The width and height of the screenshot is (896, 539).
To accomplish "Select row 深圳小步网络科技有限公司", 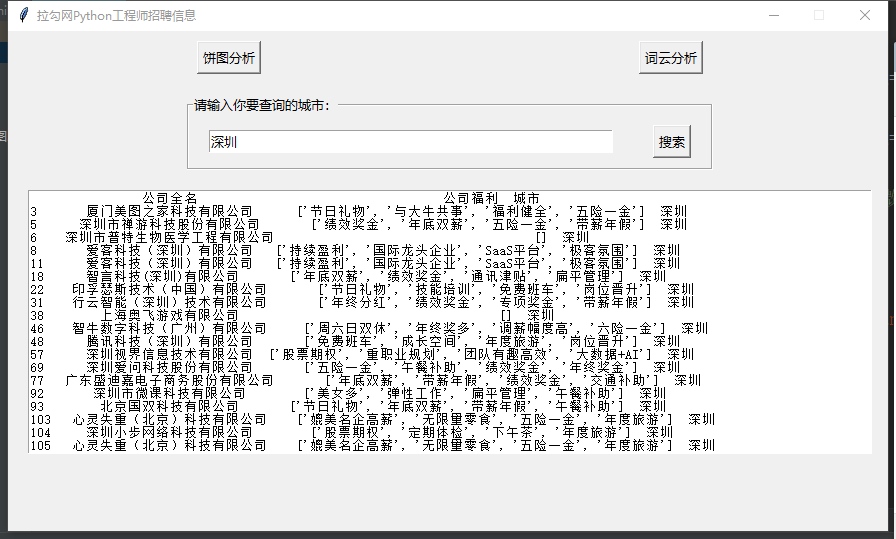I will (352, 433).
